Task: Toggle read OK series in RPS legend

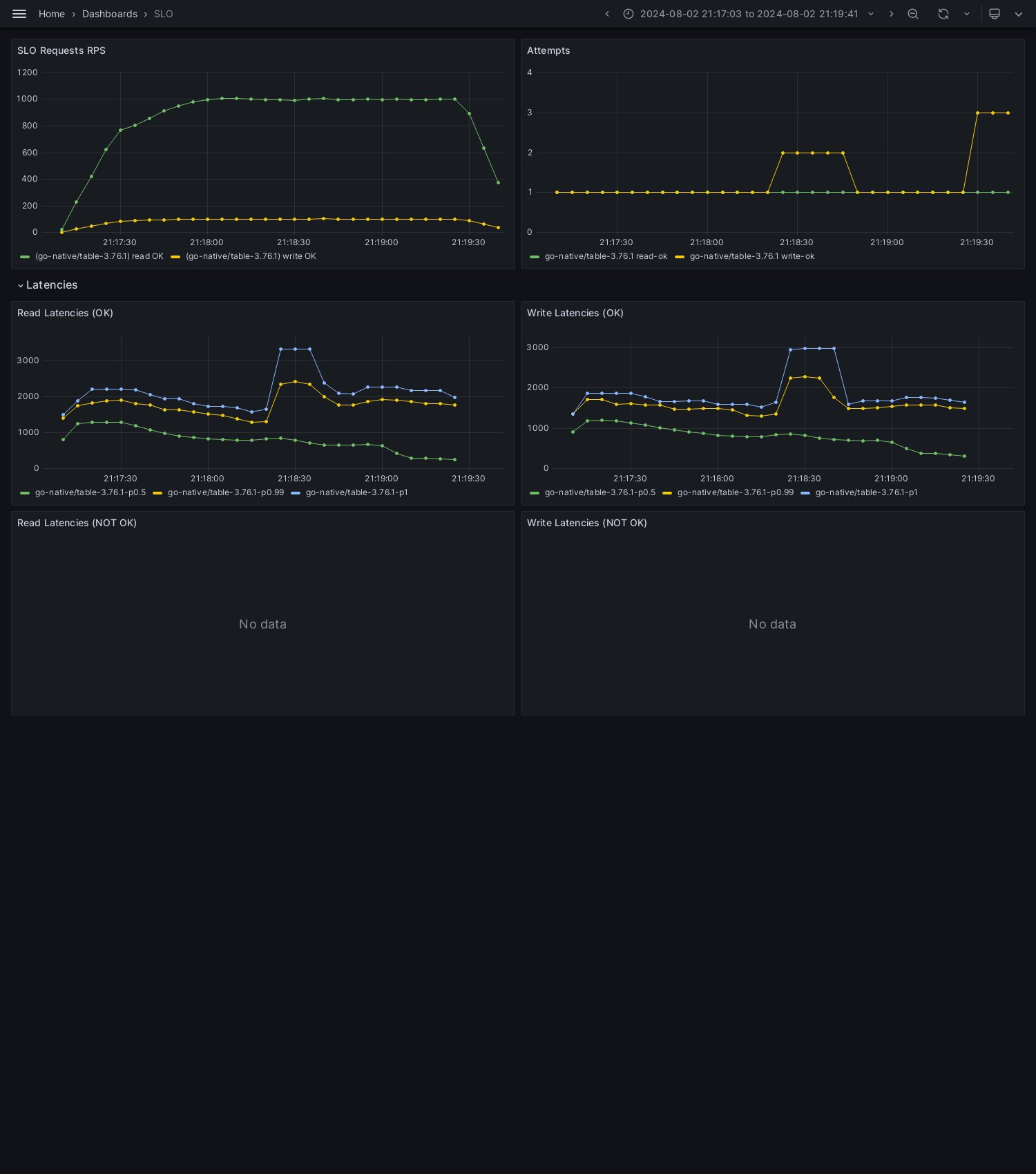Action: point(99,256)
